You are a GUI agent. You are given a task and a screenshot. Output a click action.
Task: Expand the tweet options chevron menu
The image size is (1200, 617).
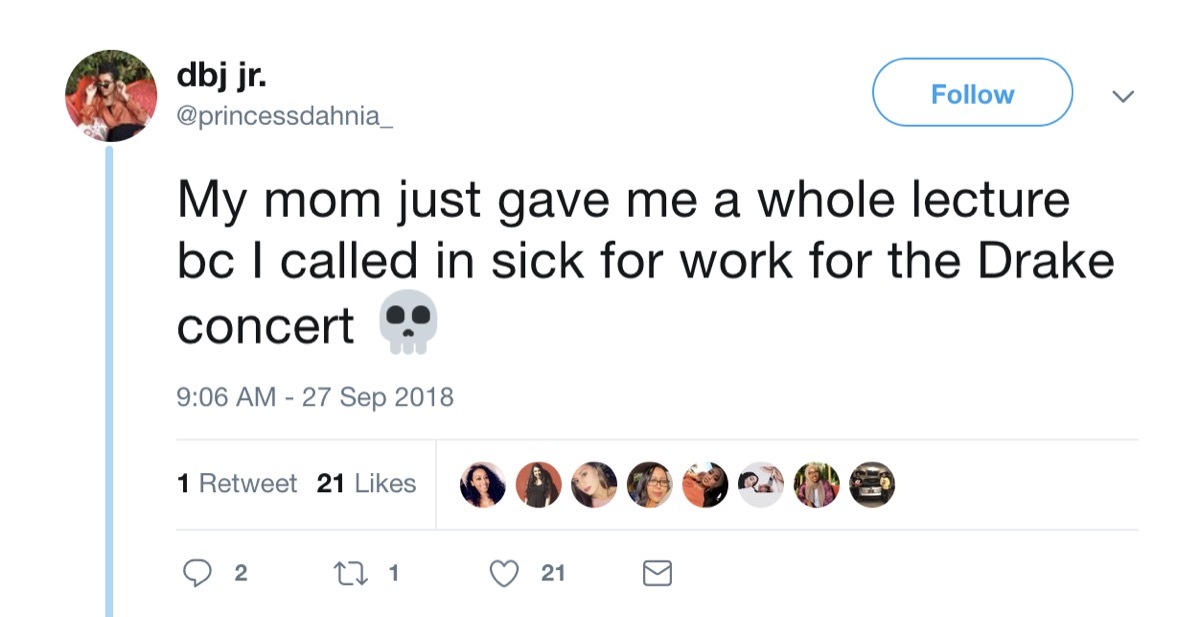tap(1123, 97)
